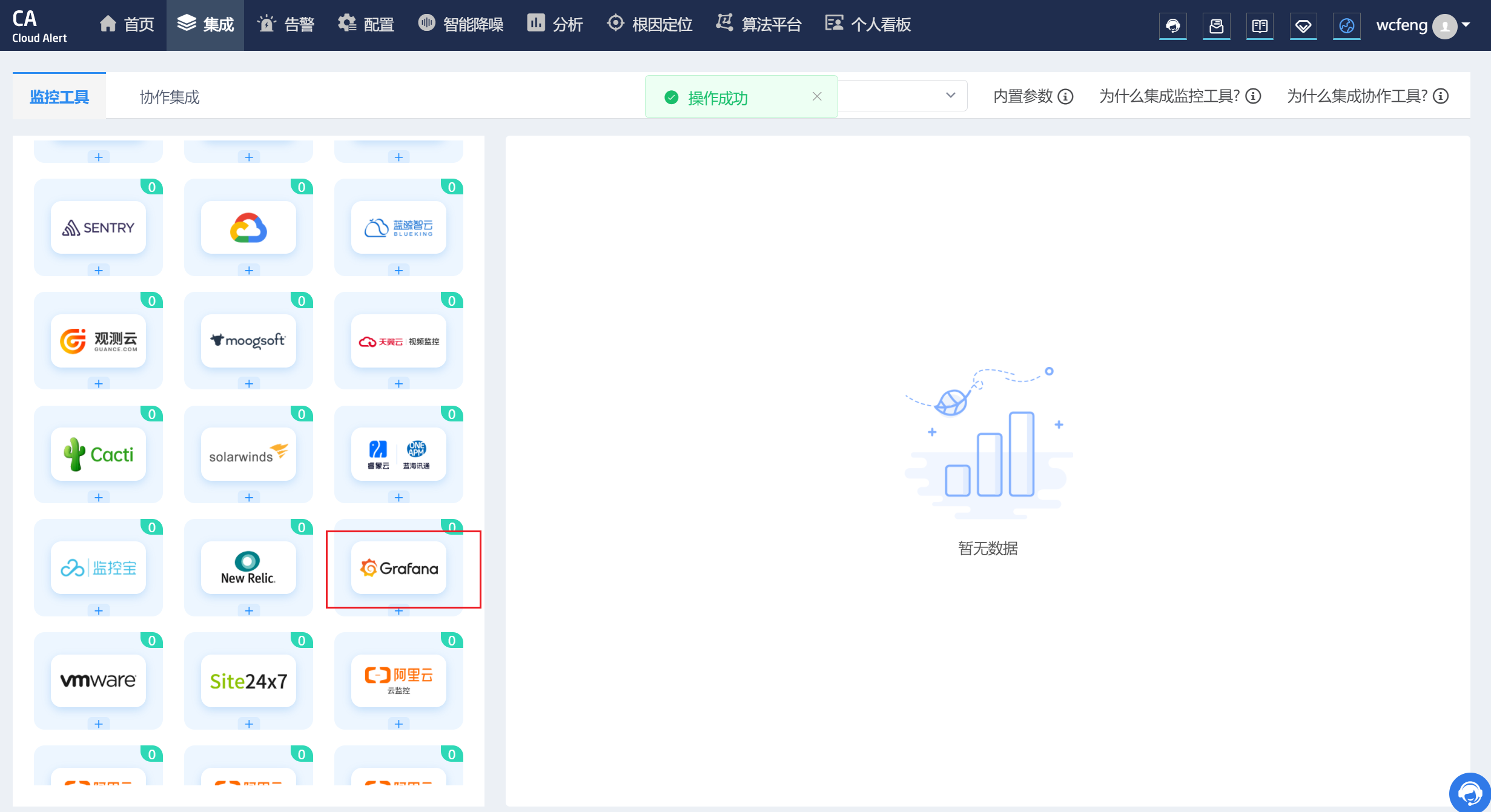Click info icon next to 内置参数
Viewport: 1491px width, 812px height.
1065,96
